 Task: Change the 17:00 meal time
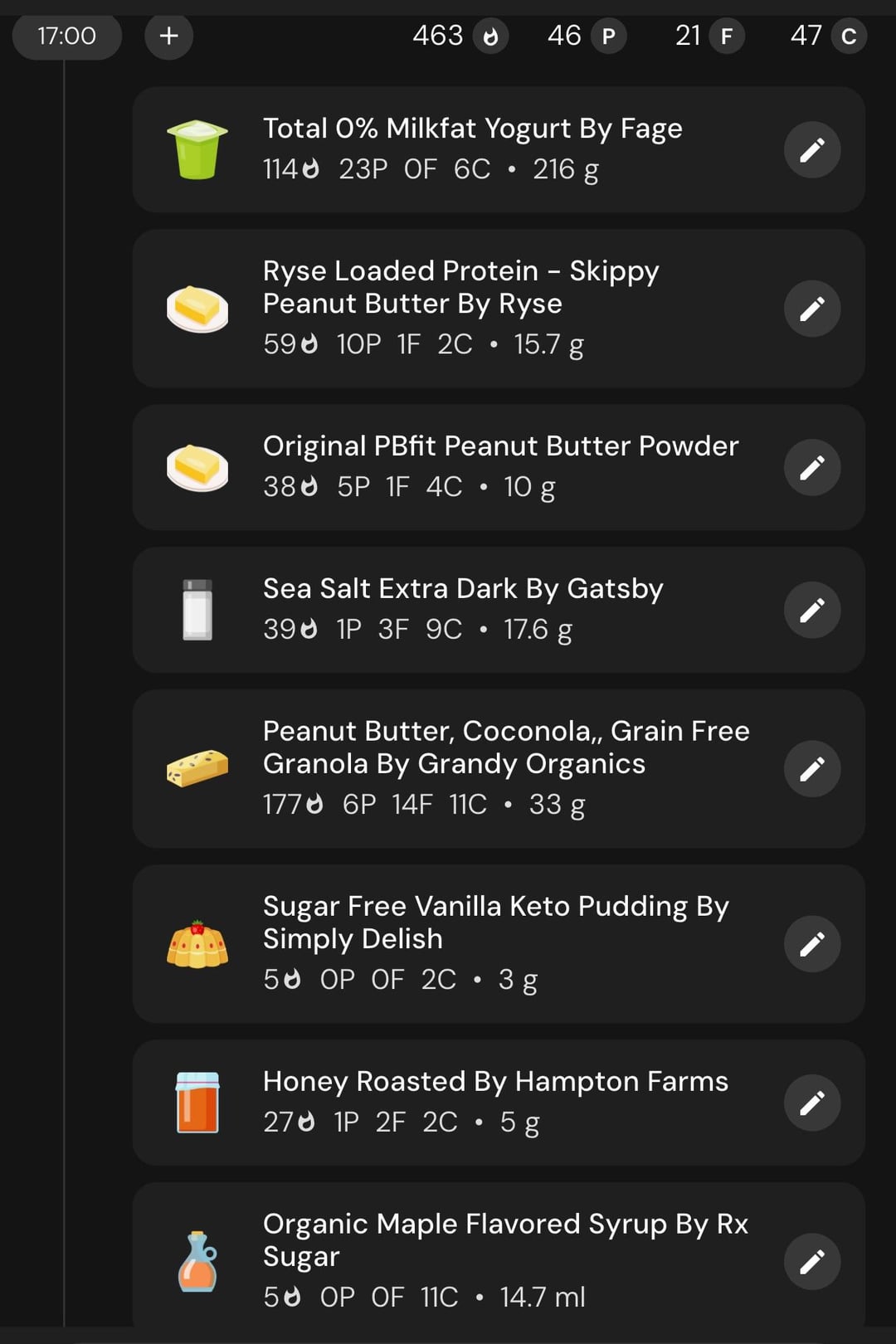[67, 36]
